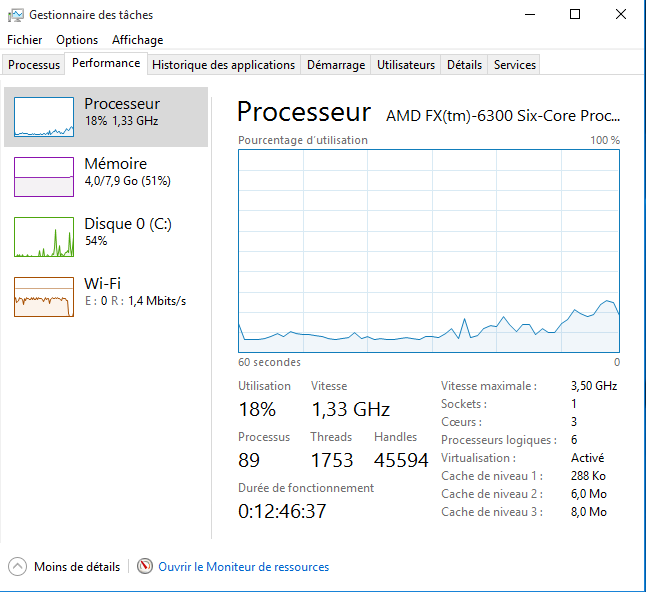Screen dimensions: 646x592
Task: Switch to Historique des applications tab
Action: coord(223,65)
